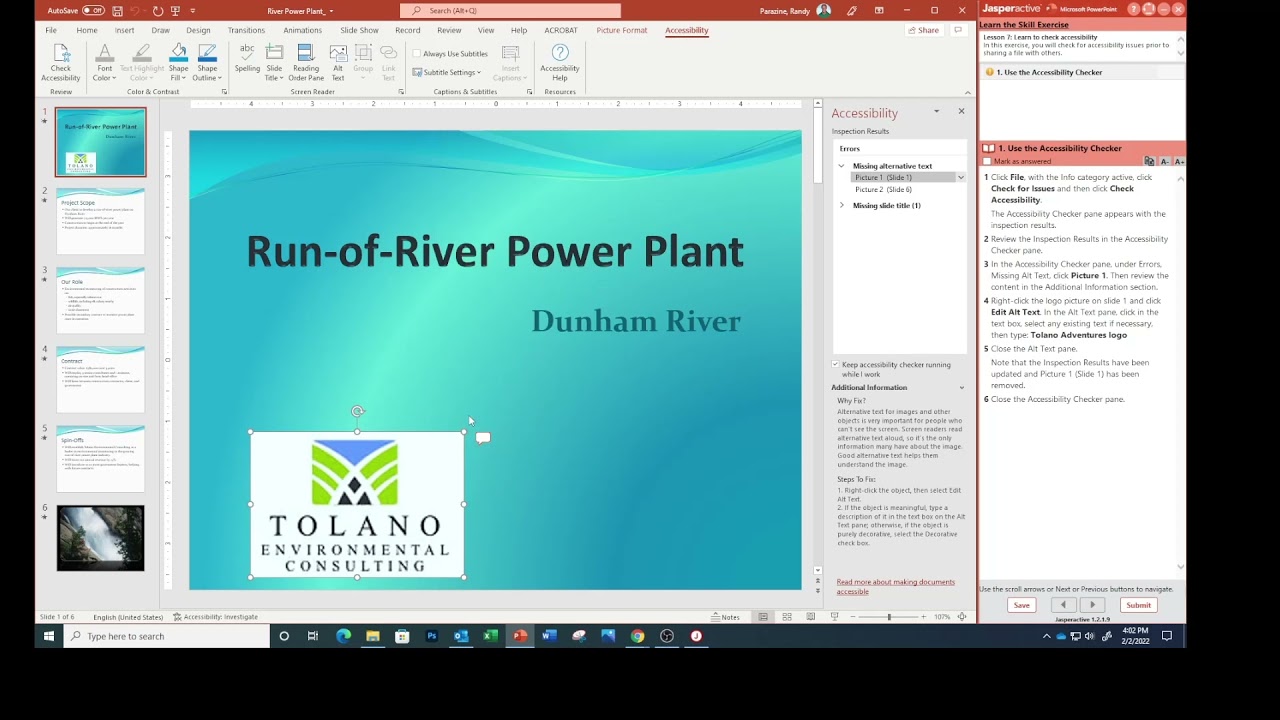Screen dimensions: 1280x720
Task: Switch to the Insert tab
Action: (x=124, y=30)
